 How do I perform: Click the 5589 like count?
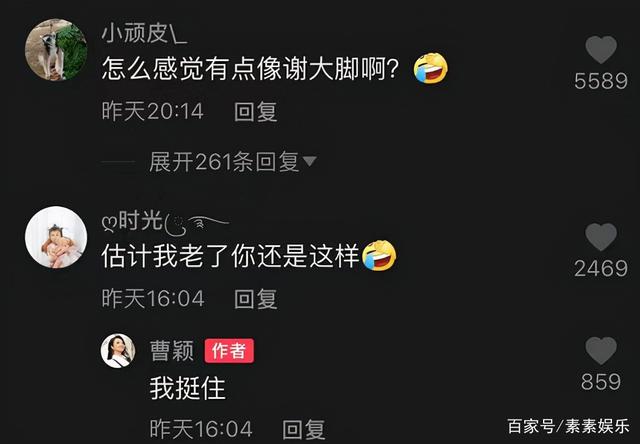point(601,81)
